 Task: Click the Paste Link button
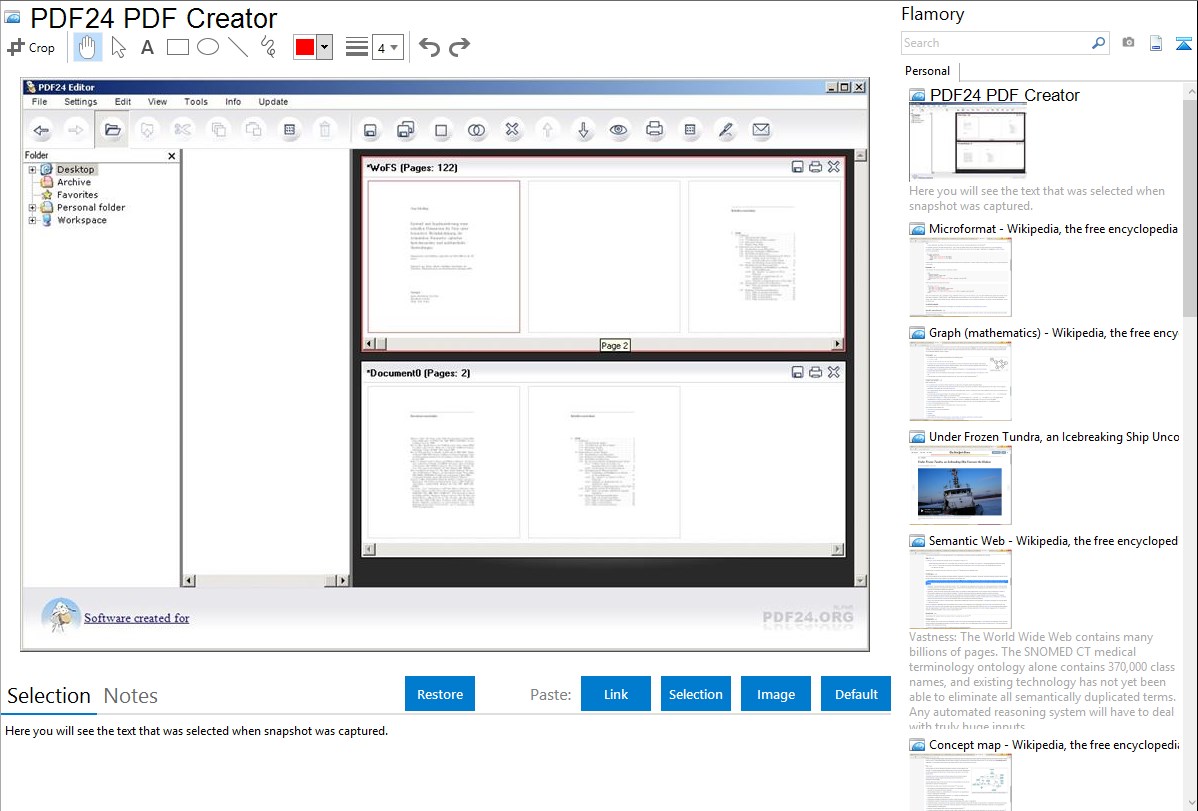click(616, 694)
